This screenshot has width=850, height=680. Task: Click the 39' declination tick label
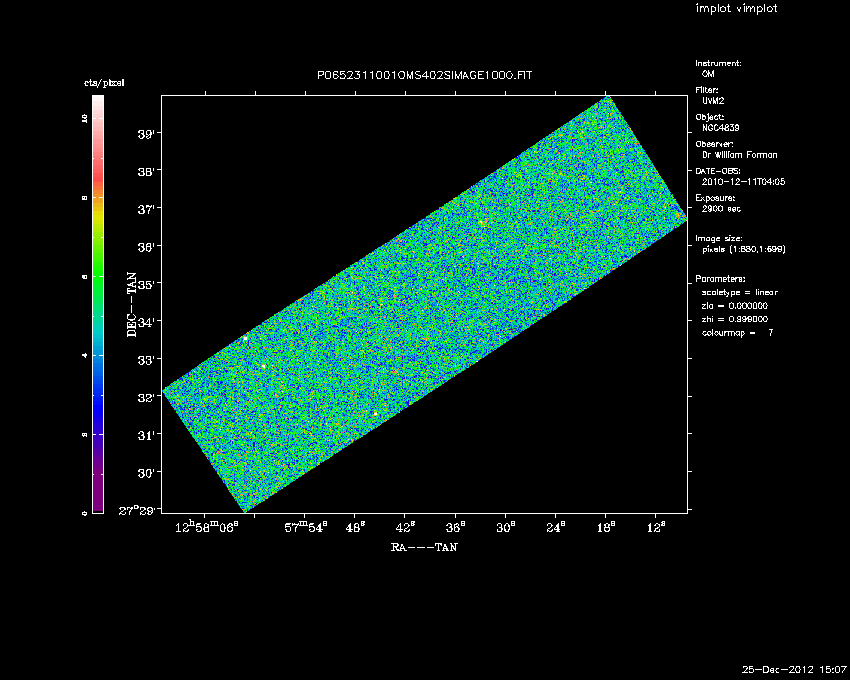pyautogui.click(x=146, y=134)
